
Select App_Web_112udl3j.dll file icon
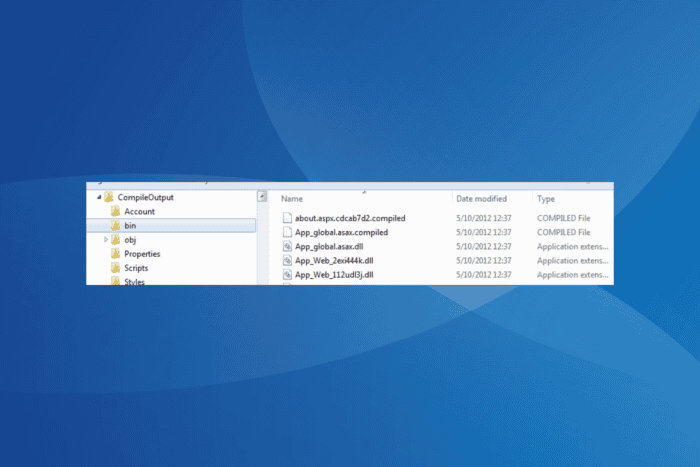tap(287, 275)
